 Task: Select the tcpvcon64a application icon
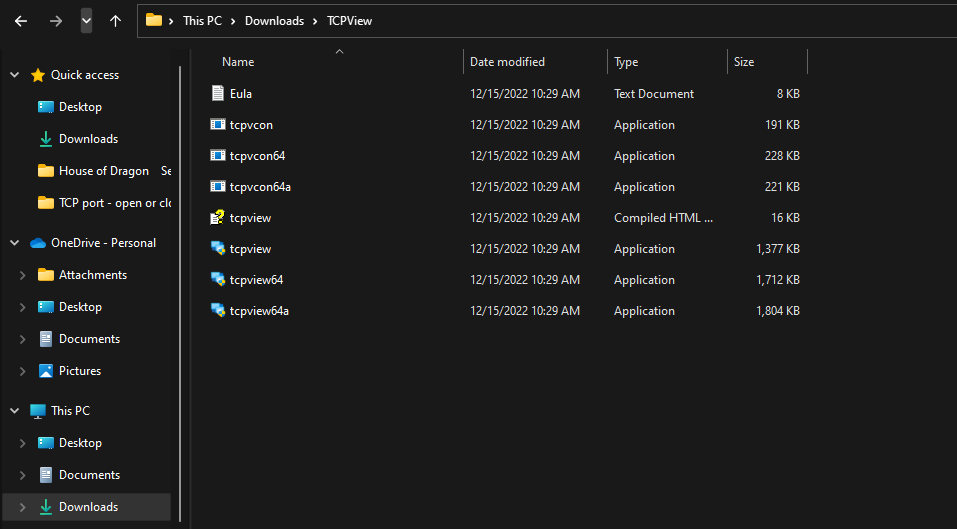218,187
